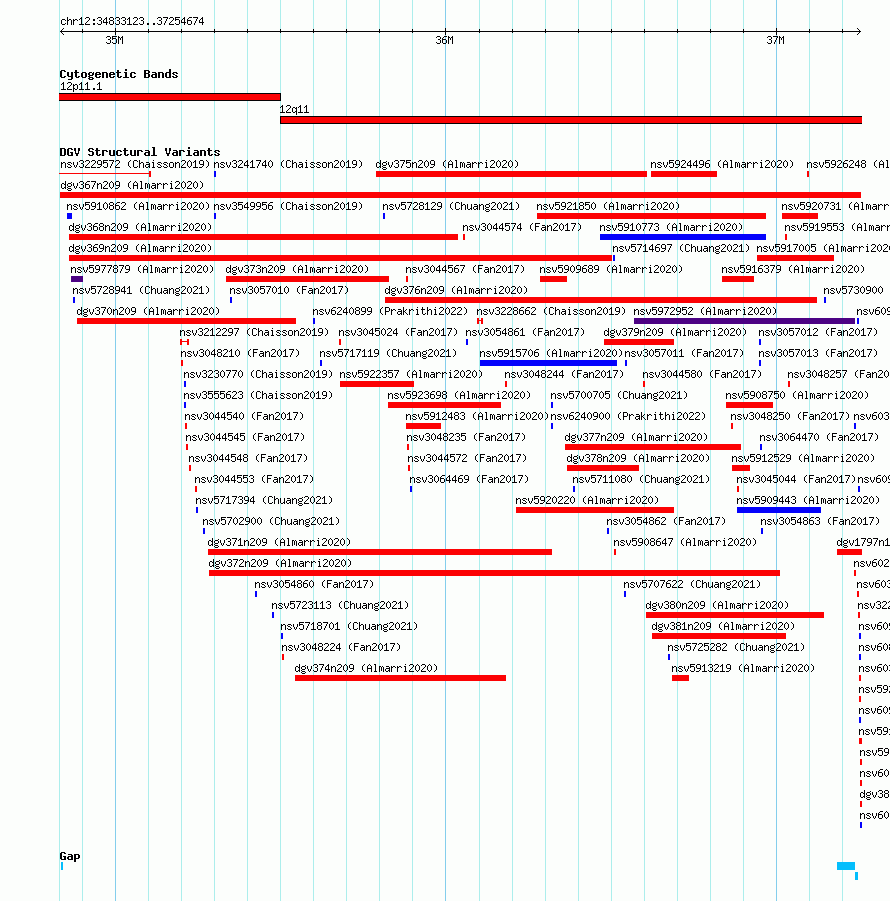Open variant label nsv5711080 (Chuang2021)
The image size is (890, 901).
pos(641,480)
